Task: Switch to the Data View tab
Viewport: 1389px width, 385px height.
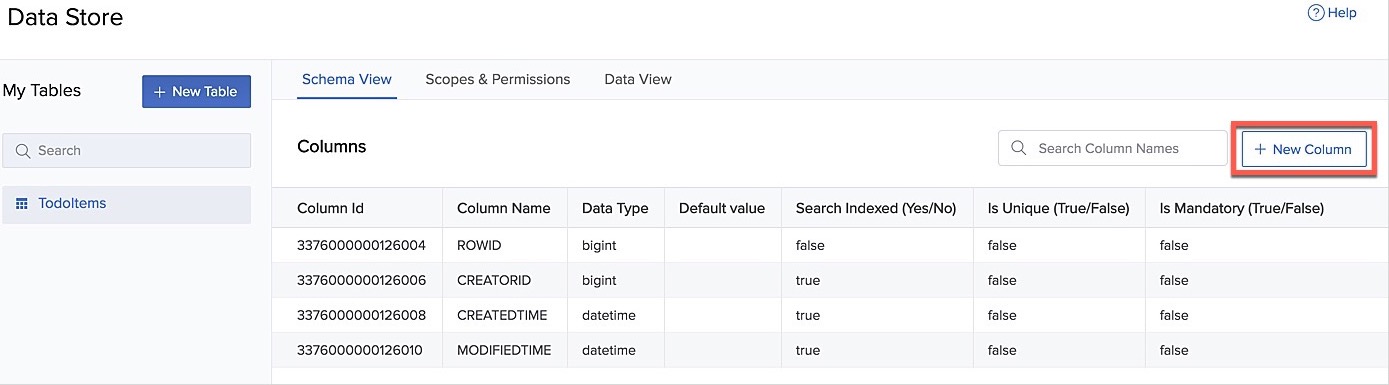Action: coord(638,79)
